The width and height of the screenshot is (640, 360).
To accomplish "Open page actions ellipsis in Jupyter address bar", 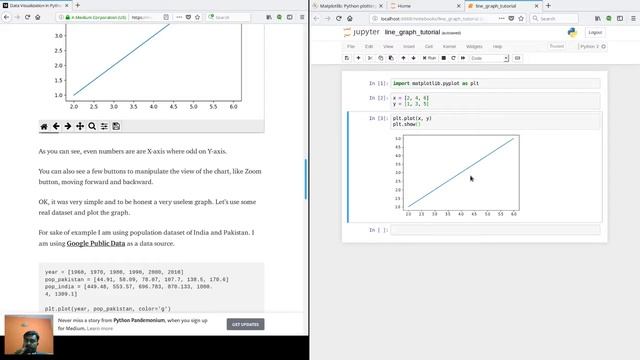I will click(502, 18).
